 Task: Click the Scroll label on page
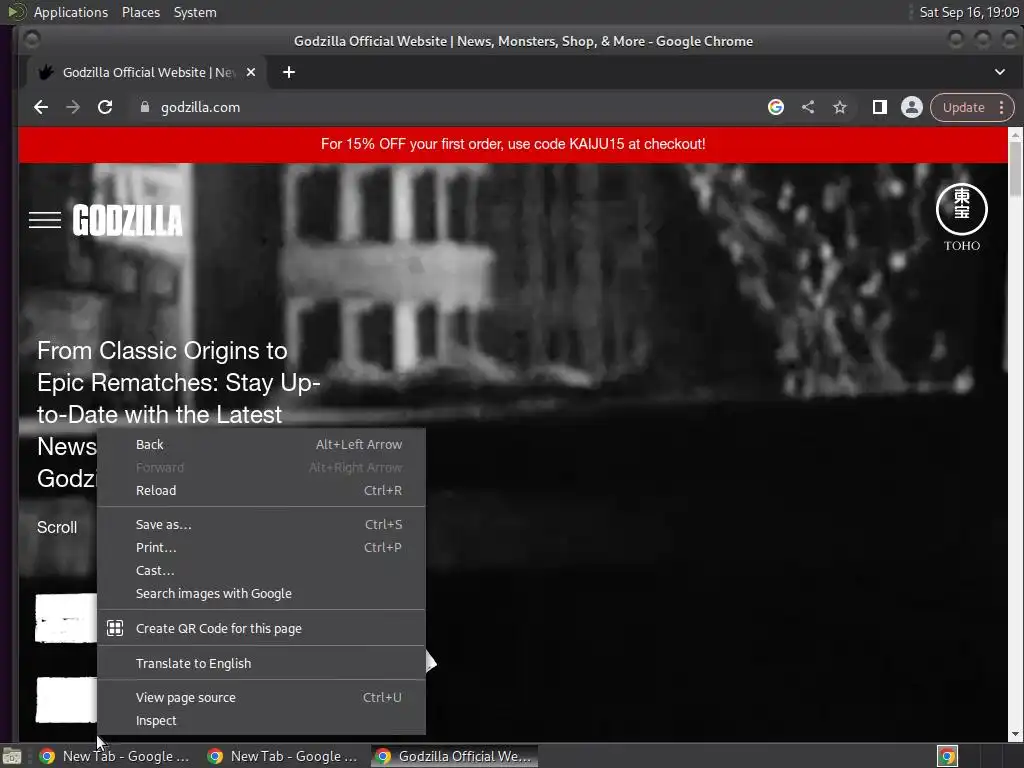57,527
